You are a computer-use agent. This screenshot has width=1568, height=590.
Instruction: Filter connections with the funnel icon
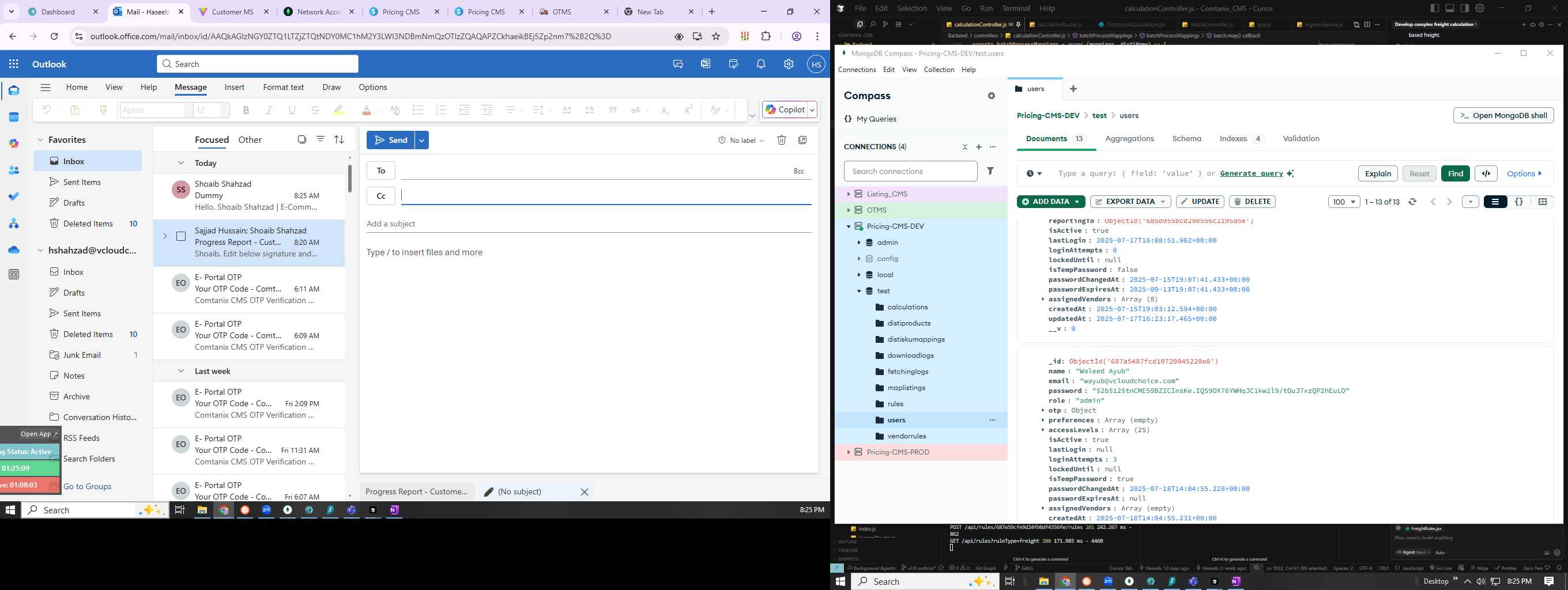click(x=990, y=171)
